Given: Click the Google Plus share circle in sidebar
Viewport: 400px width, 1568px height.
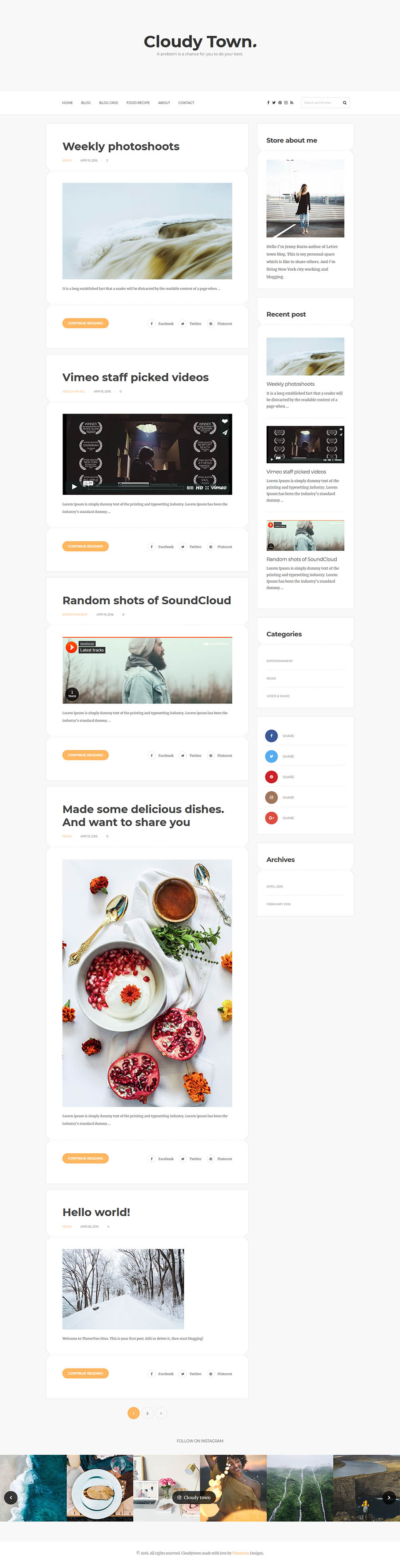Looking at the screenshot, I should (x=272, y=818).
